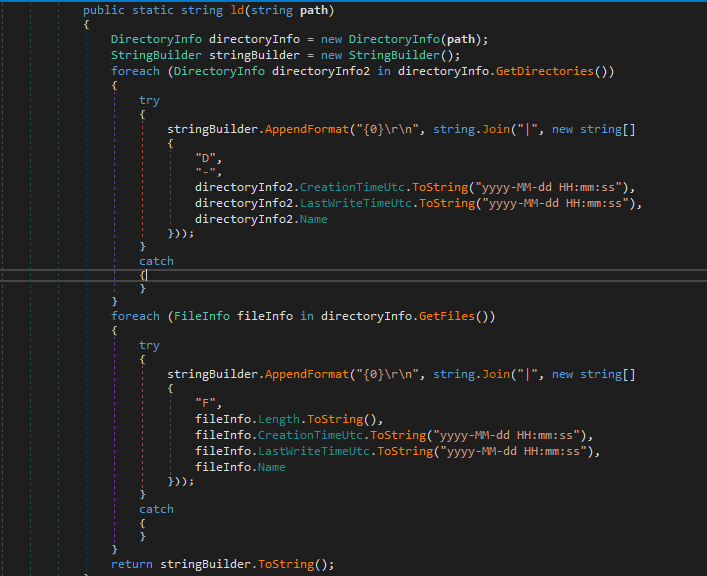Screen dimensions: 707x576
Task: Click the 'return' keyword
Action: (132, 564)
